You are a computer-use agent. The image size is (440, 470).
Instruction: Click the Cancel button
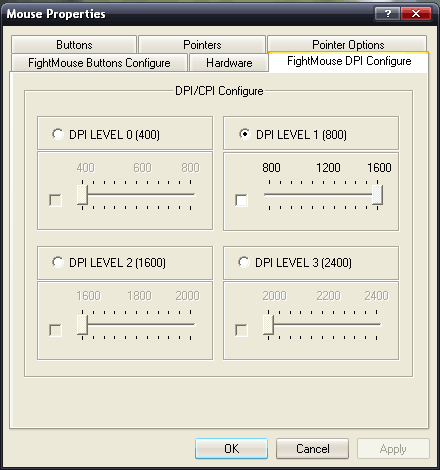[x=312, y=448]
